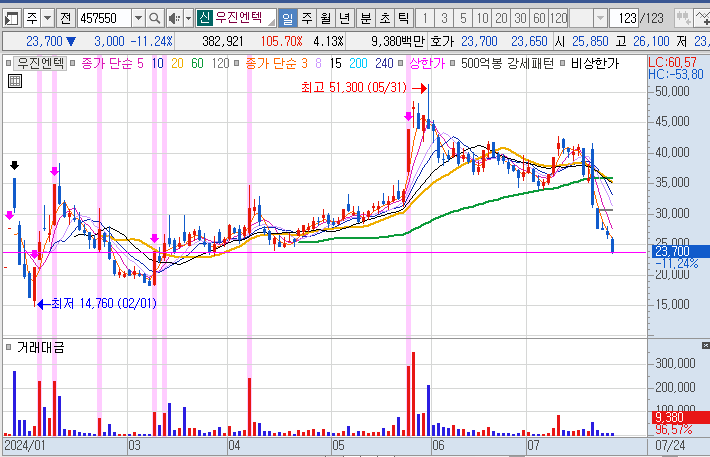Click the 123 candle count input field
Screen dimensions: 710x457
pos(624,19)
